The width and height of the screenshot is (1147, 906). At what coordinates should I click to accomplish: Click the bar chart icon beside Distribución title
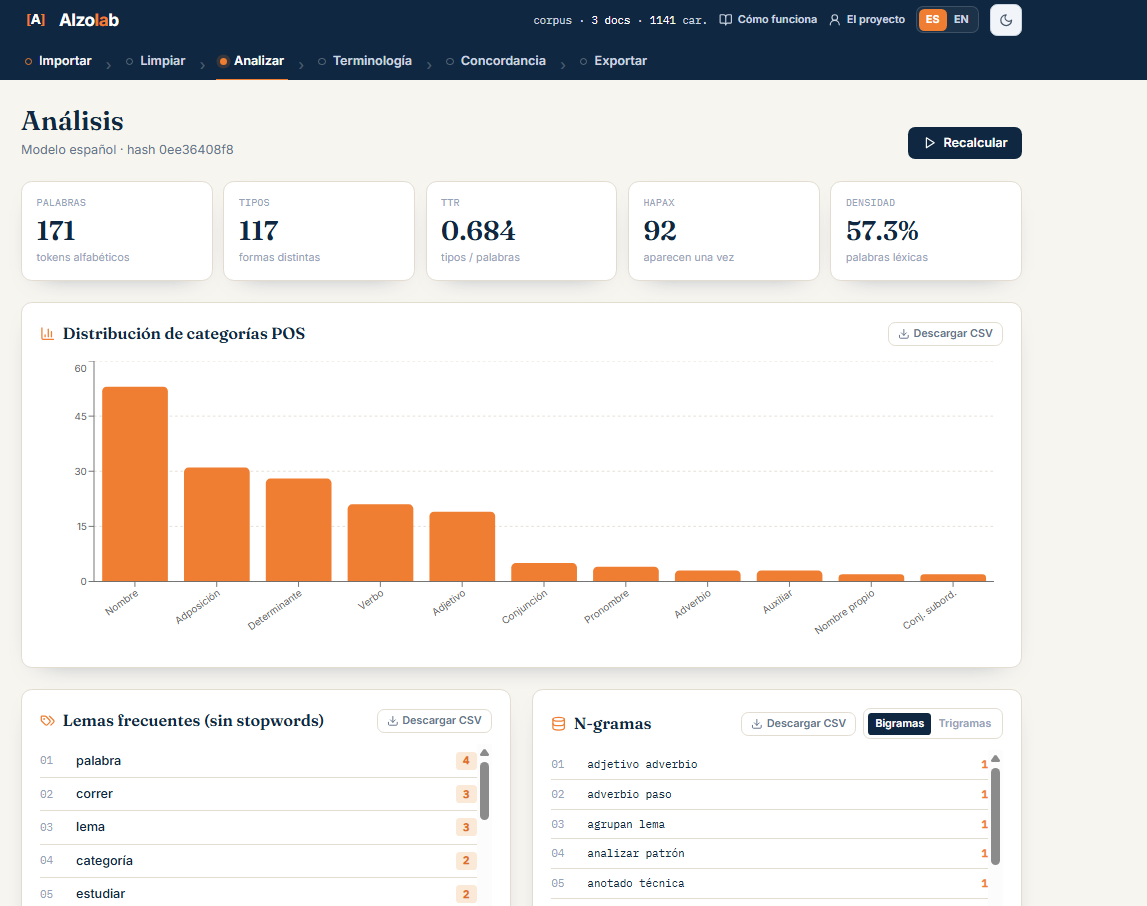point(48,334)
